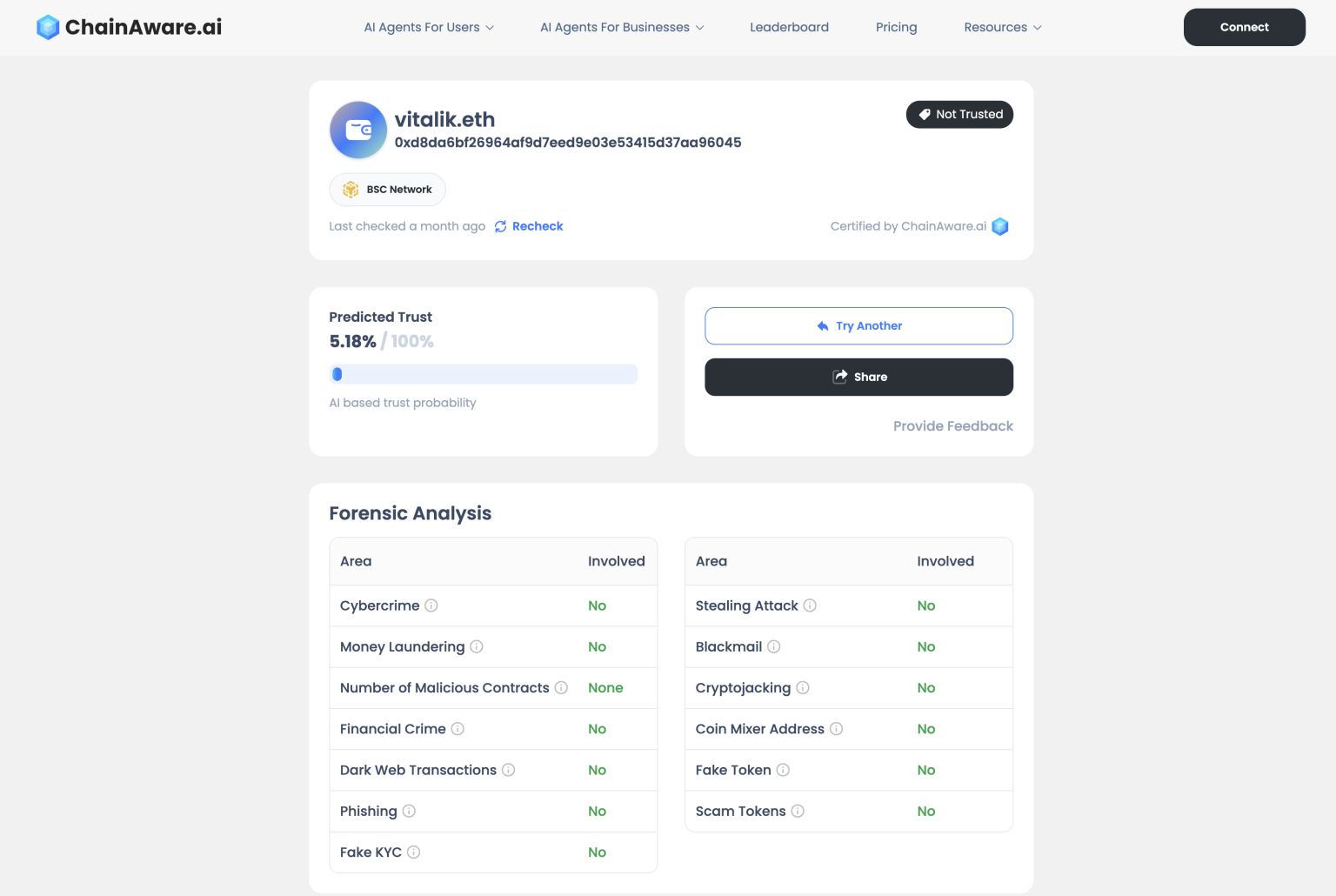The height and width of the screenshot is (896, 1336).
Task: Click the BSC Network chain badge
Action: (388, 190)
